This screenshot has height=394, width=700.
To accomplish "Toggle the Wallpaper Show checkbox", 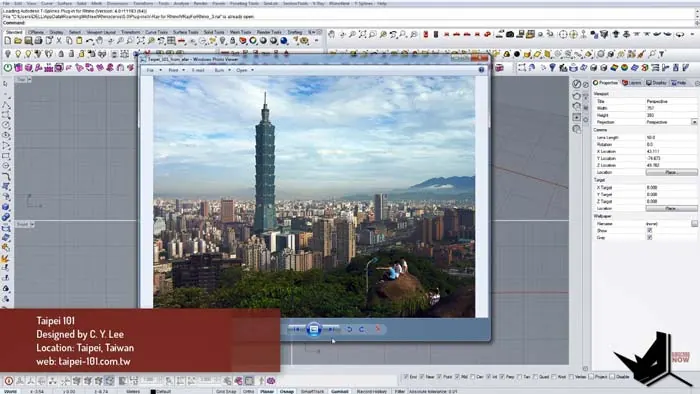I will (x=650, y=231).
